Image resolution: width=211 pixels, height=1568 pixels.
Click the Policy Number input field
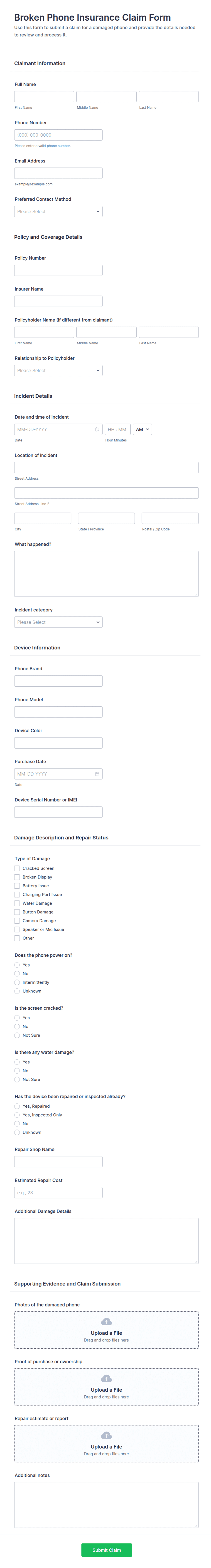click(x=58, y=270)
